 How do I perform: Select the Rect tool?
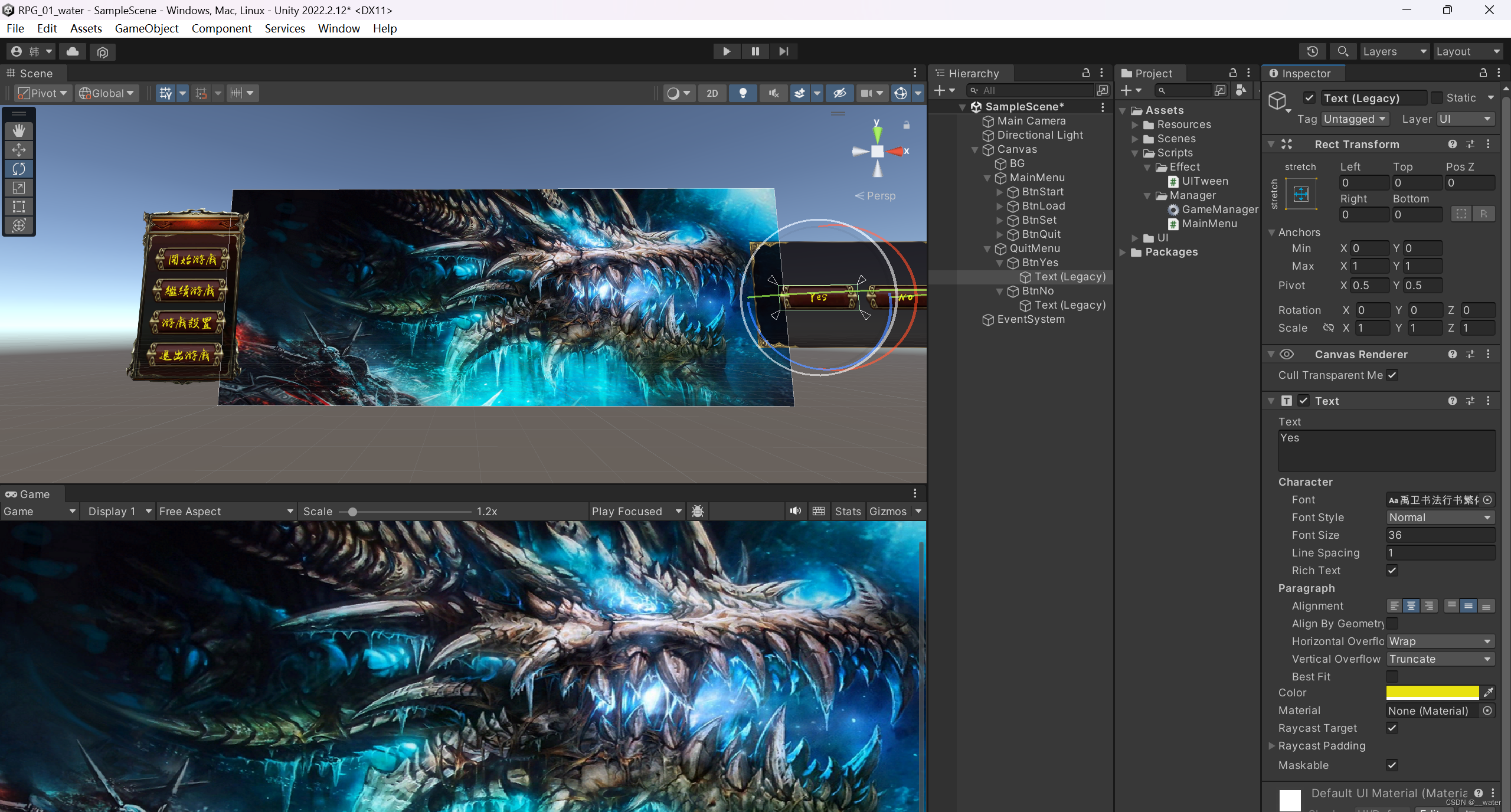(19, 207)
